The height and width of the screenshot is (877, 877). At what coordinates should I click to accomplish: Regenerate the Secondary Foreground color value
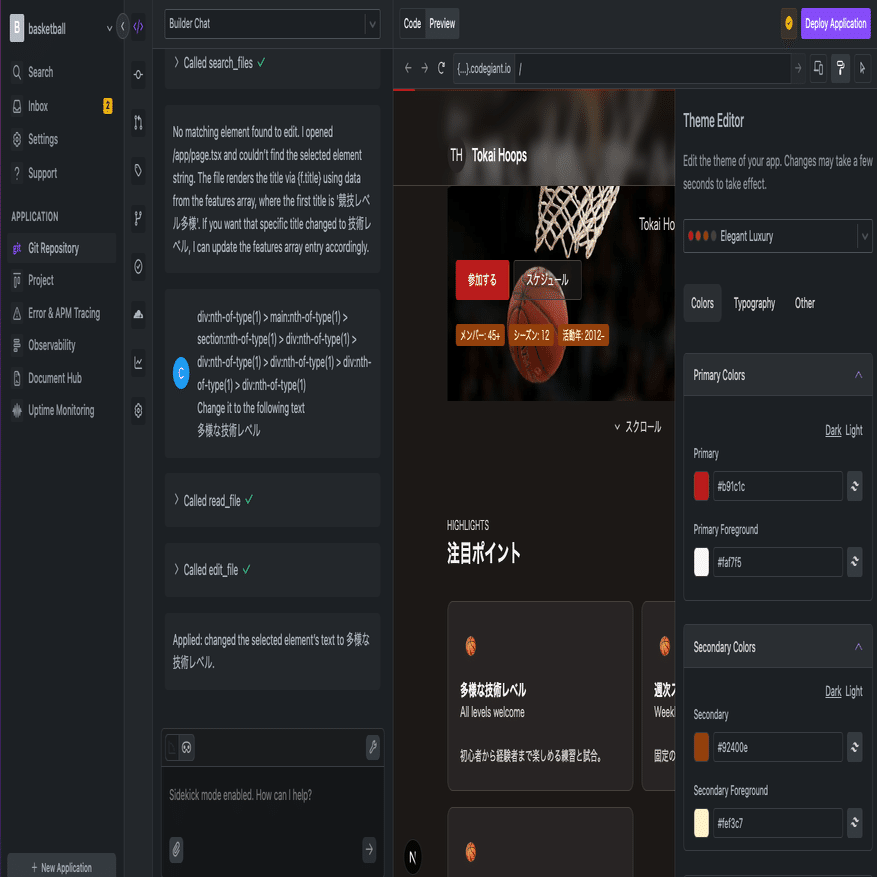(x=854, y=823)
